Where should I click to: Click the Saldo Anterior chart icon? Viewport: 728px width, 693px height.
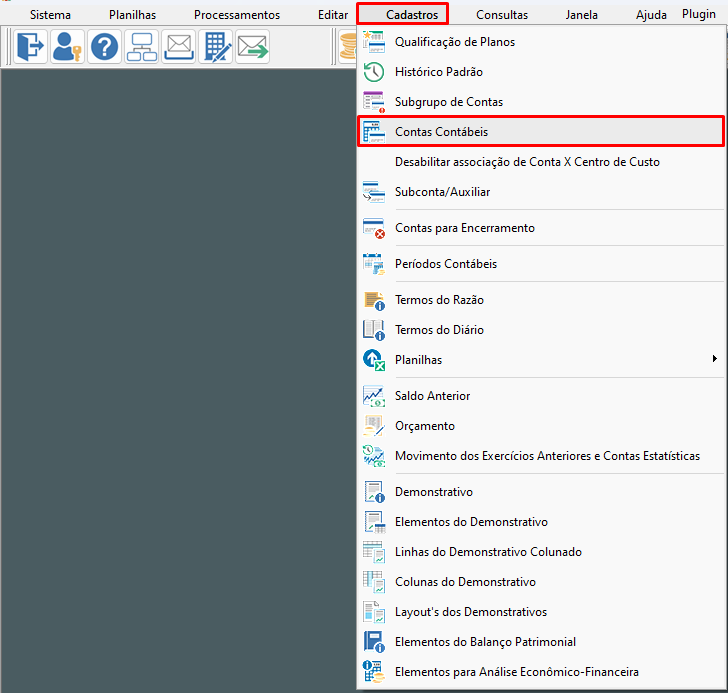(x=374, y=396)
